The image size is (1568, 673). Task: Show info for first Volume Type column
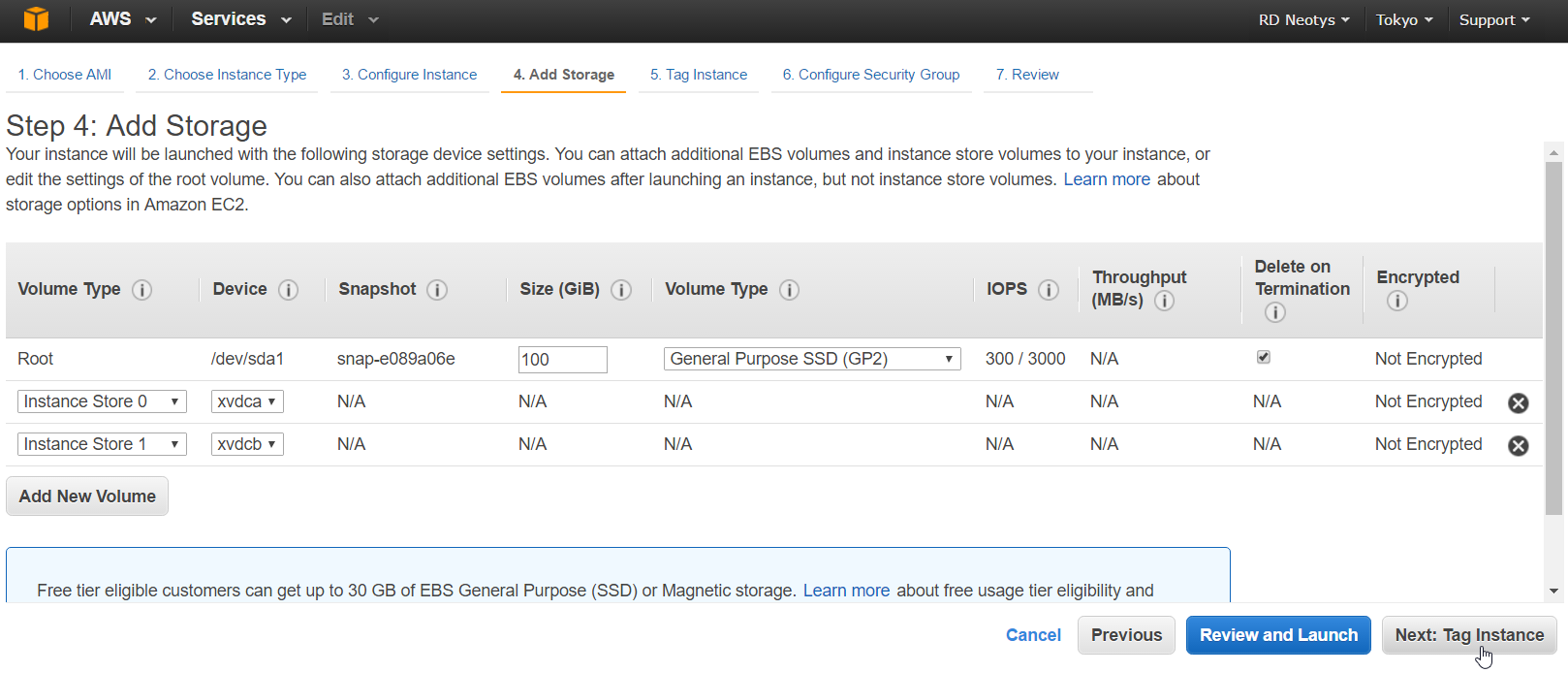pos(142,290)
